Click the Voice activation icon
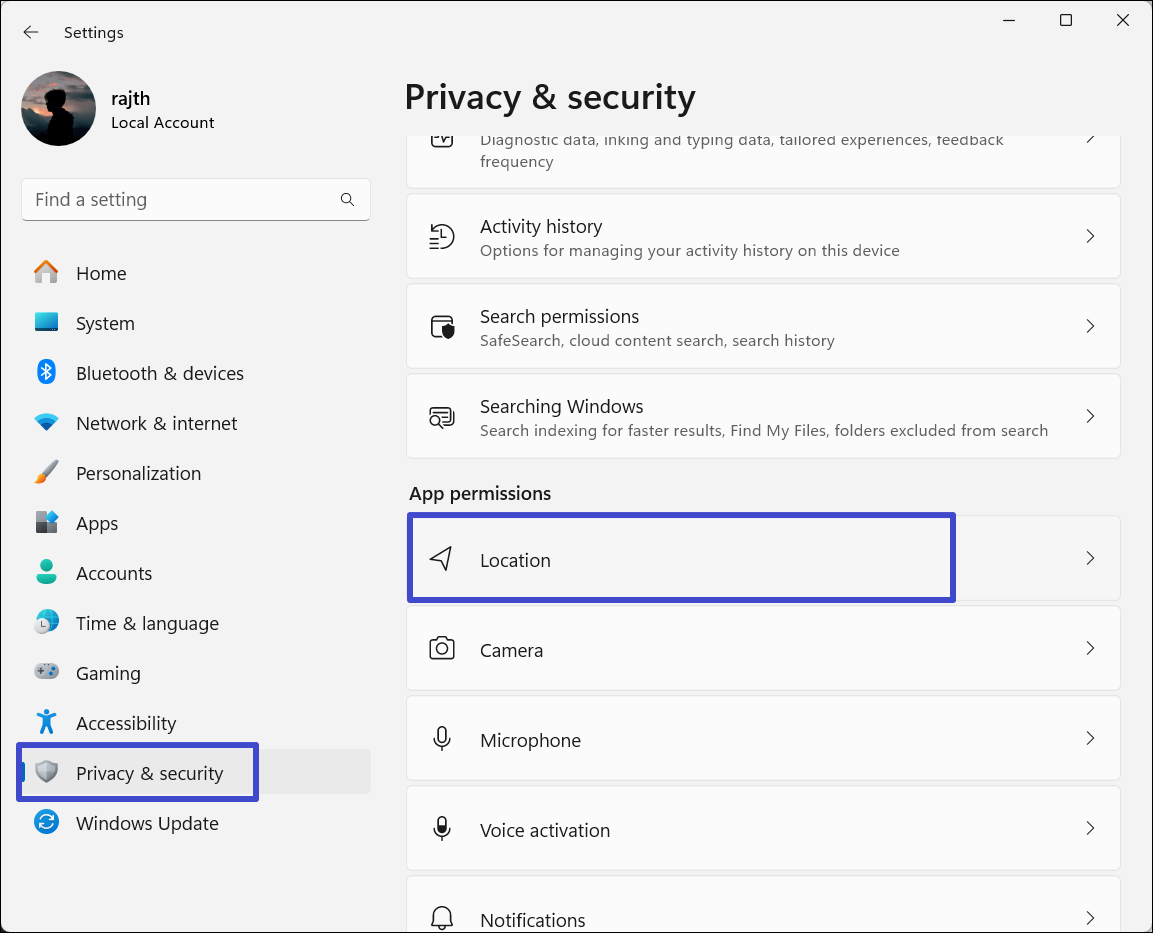Viewport: 1153px width, 933px height. (x=441, y=829)
